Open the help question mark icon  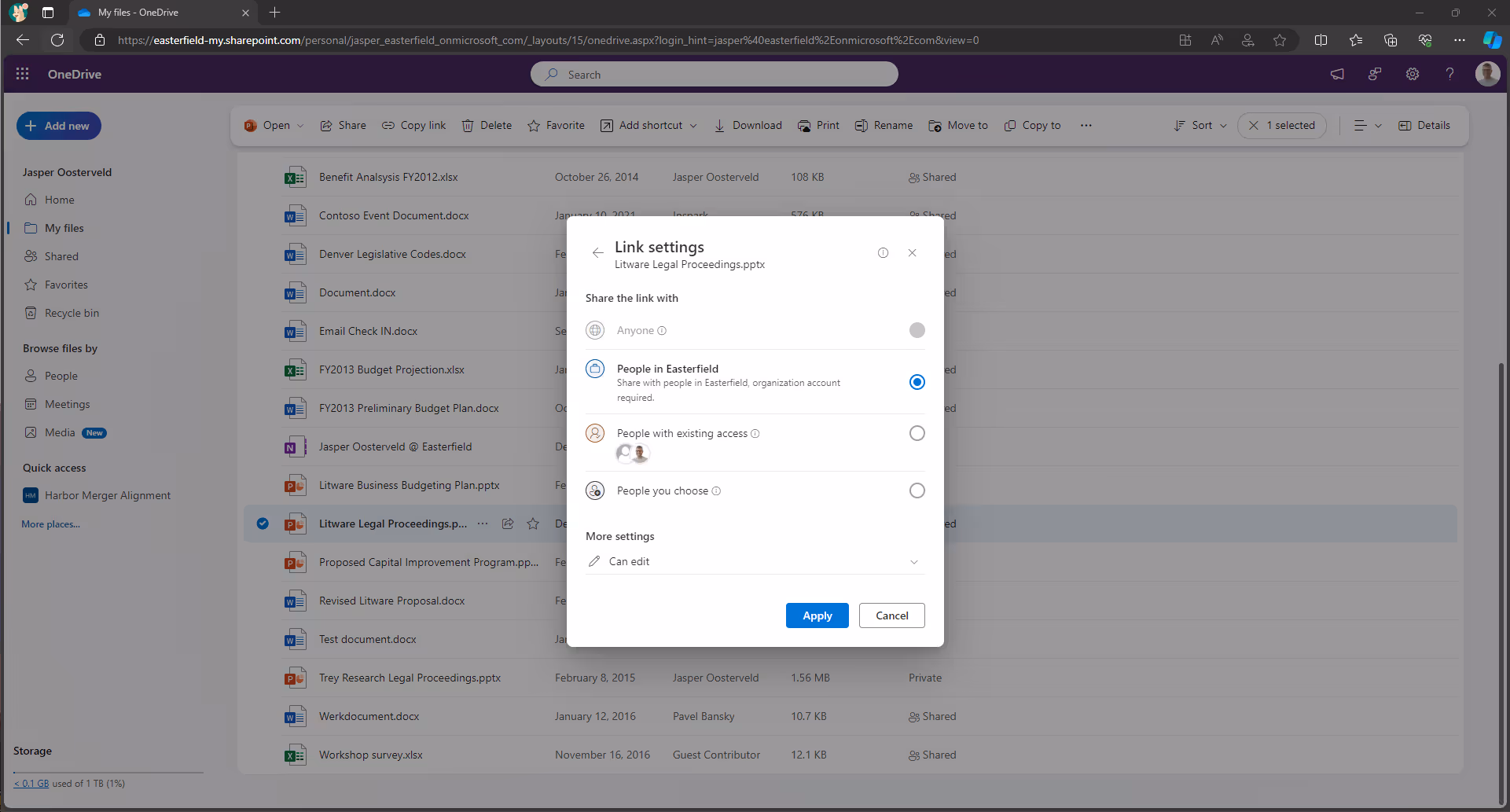(x=1450, y=74)
